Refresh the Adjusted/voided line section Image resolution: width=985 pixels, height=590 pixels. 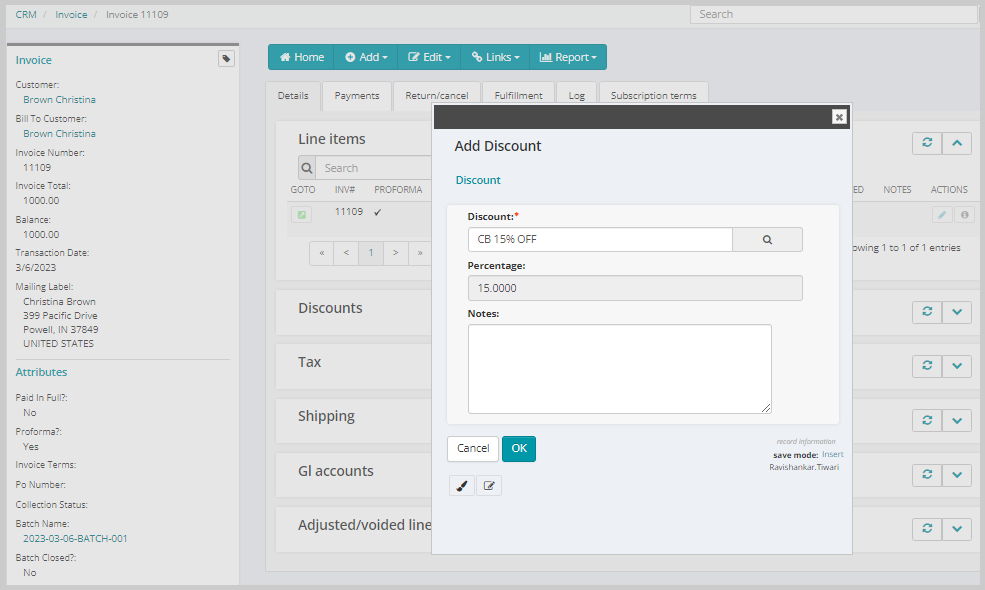(x=927, y=528)
